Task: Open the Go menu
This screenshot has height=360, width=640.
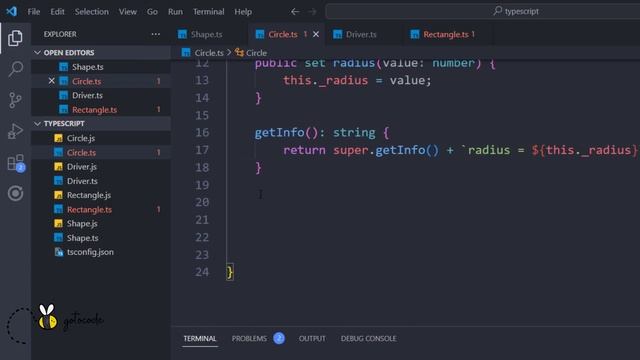Action: coord(152,11)
